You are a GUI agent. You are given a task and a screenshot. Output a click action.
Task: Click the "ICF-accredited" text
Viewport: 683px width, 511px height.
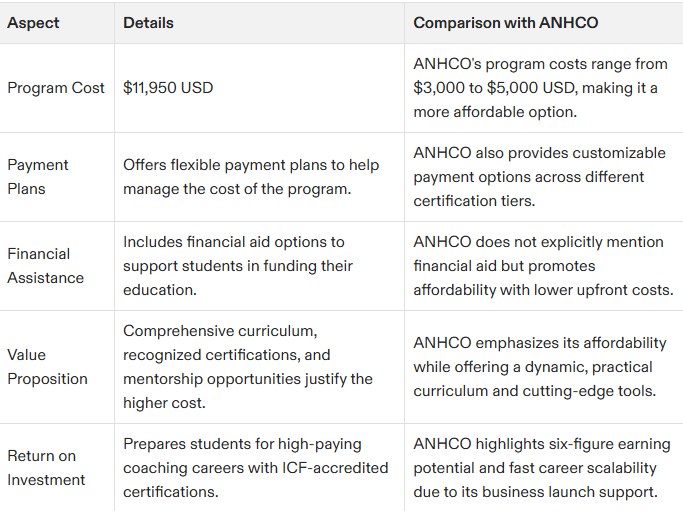pos(335,468)
